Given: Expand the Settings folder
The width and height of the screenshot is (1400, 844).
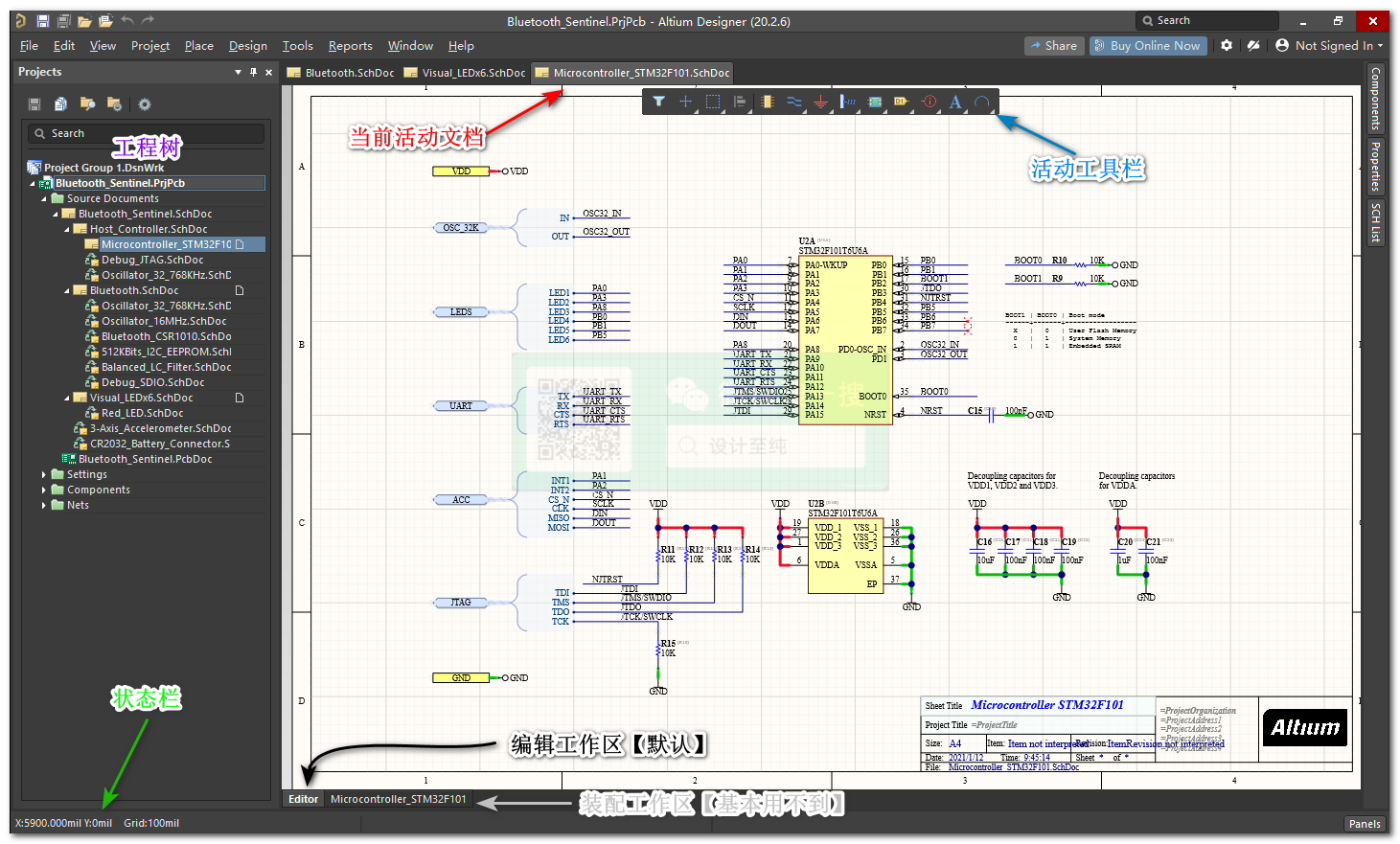Looking at the screenshot, I should pyautogui.click(x=43, y=474).
